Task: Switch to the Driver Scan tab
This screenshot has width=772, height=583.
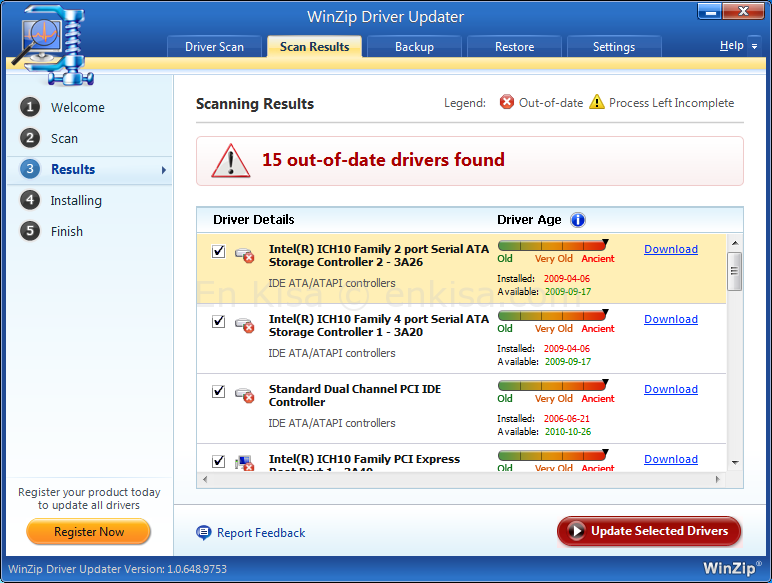Action: tap(214, 47)
